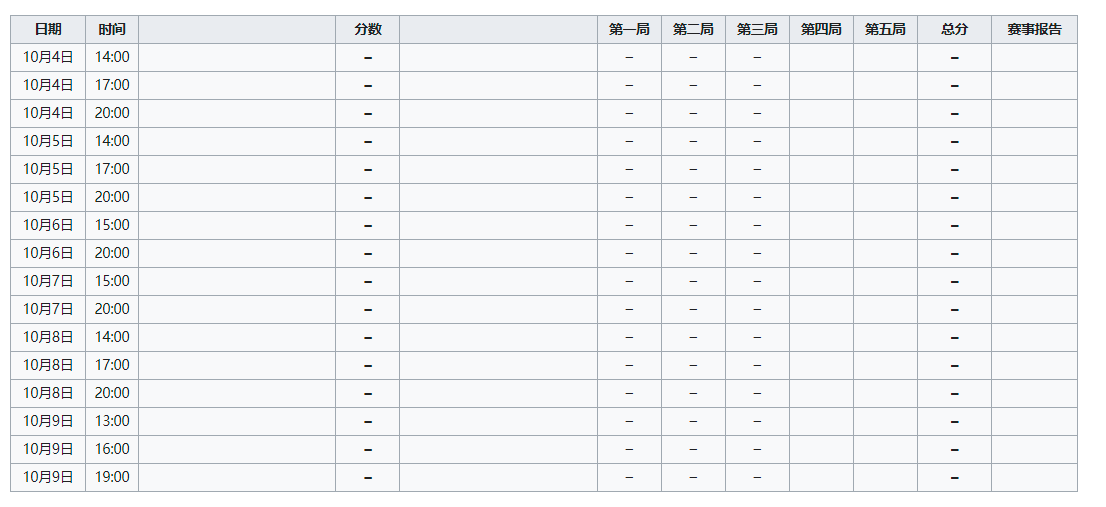
Task: Select 第二局 score cell for 10月6日 20:00
Action: coord(693,253)
